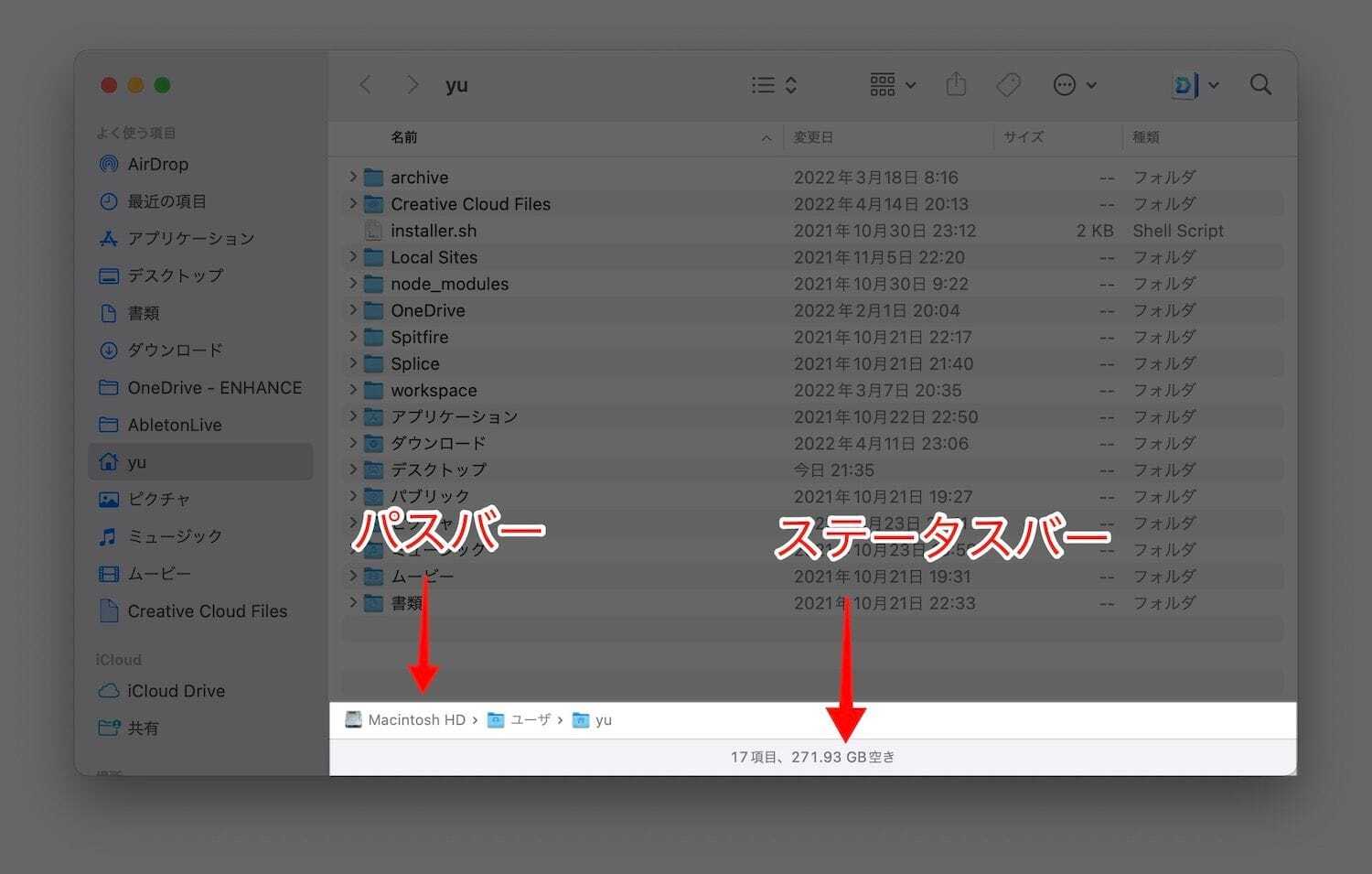Screen dimensions: 1372x874
Task: Open Creative Cloud Files in sidebar
Action: click(200, 611)
